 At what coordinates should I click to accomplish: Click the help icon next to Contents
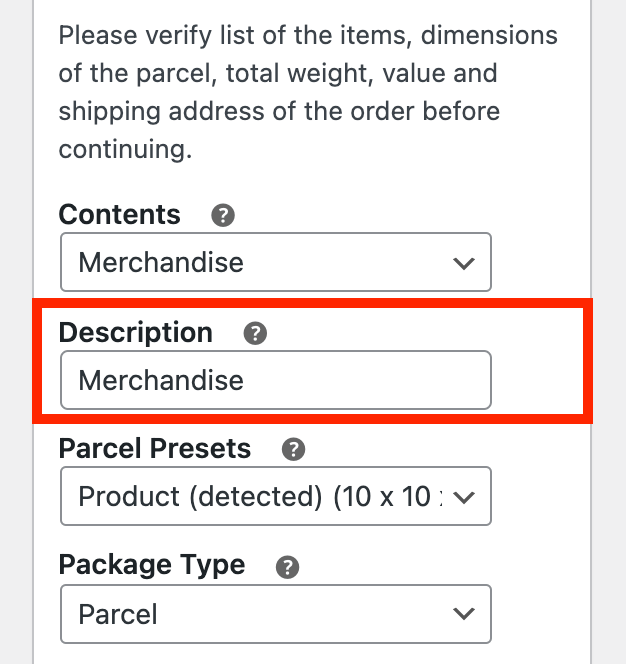tap(223, 215)
